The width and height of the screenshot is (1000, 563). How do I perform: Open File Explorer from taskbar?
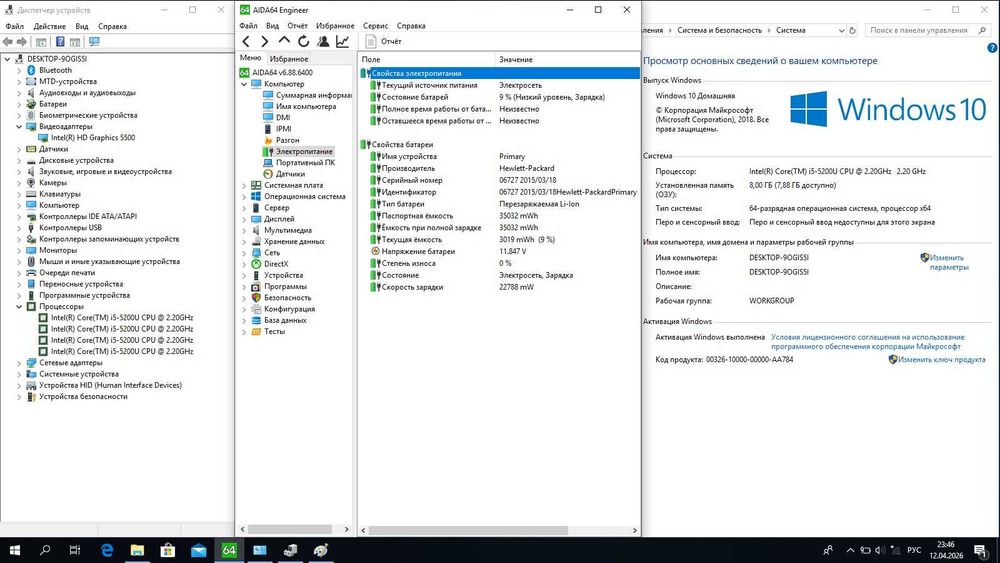(x=137, y=550)
